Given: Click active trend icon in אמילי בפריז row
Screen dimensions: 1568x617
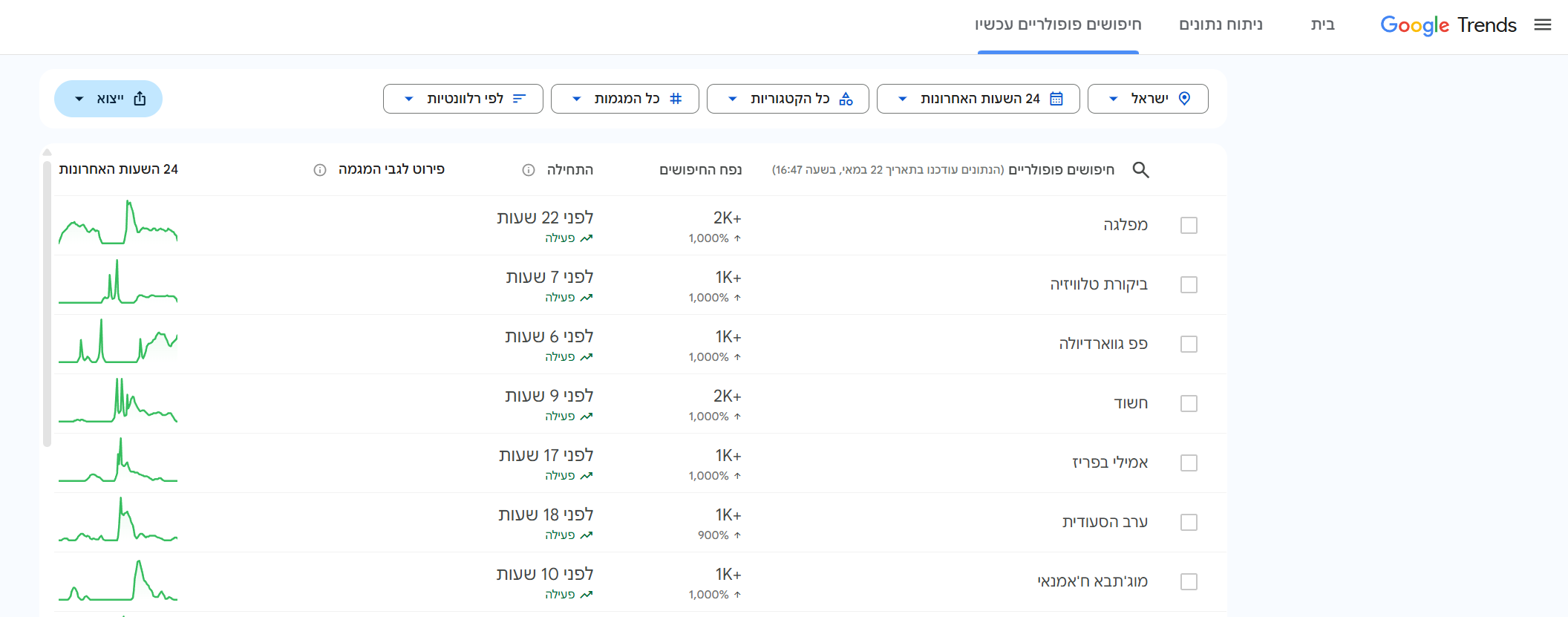Looking at the screenshot, I should (587, 476).
